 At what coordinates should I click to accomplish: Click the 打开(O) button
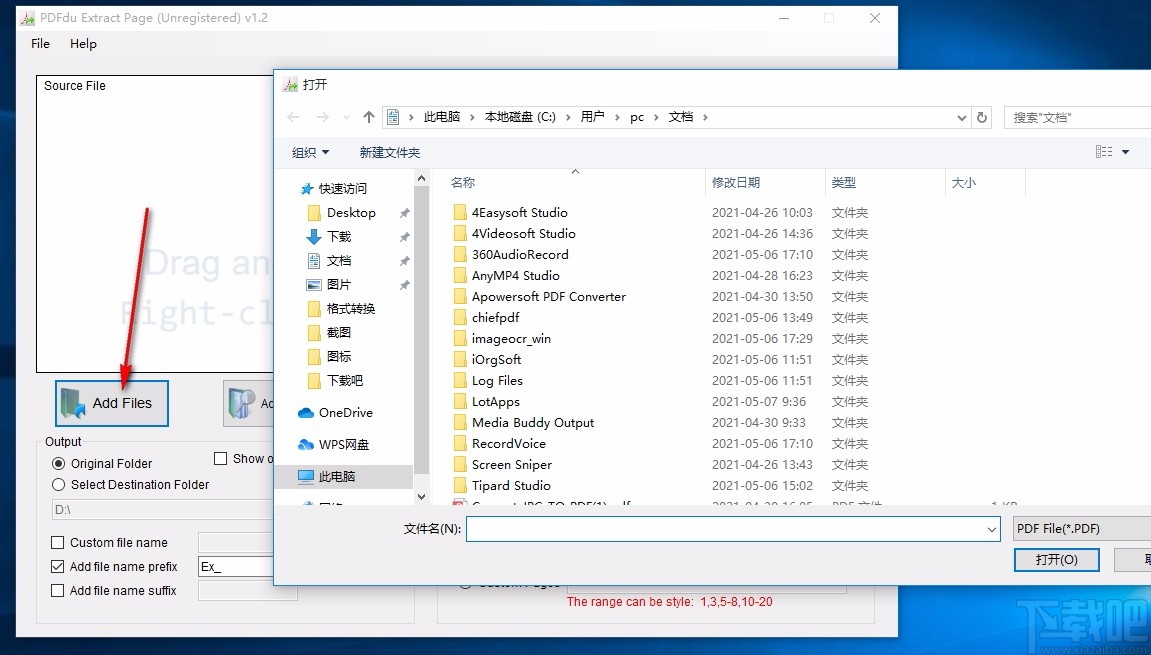[x=1056, y=560]
